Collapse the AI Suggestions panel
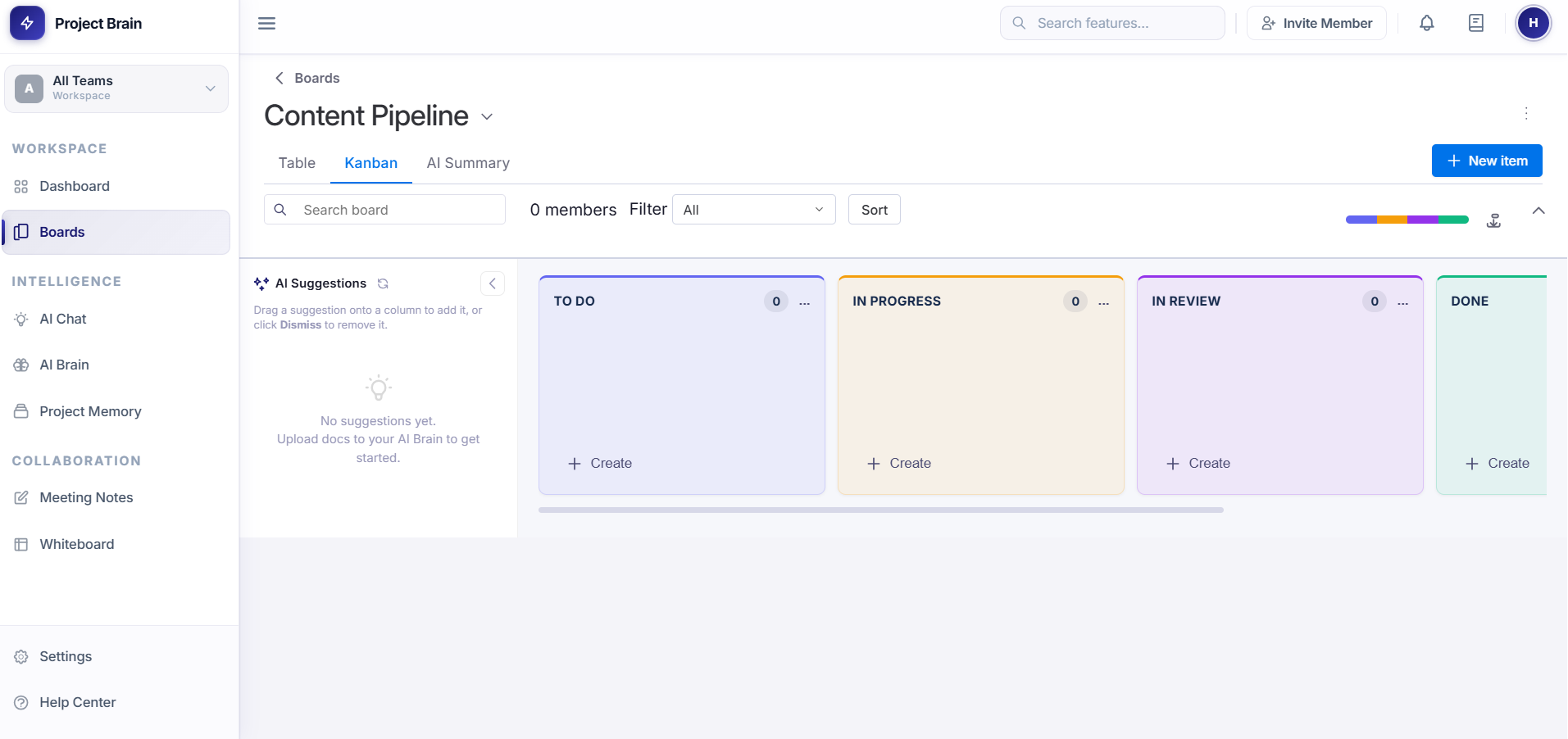Screen dimensions: 1568x739 pyautogui.click(x=493, y=283)
